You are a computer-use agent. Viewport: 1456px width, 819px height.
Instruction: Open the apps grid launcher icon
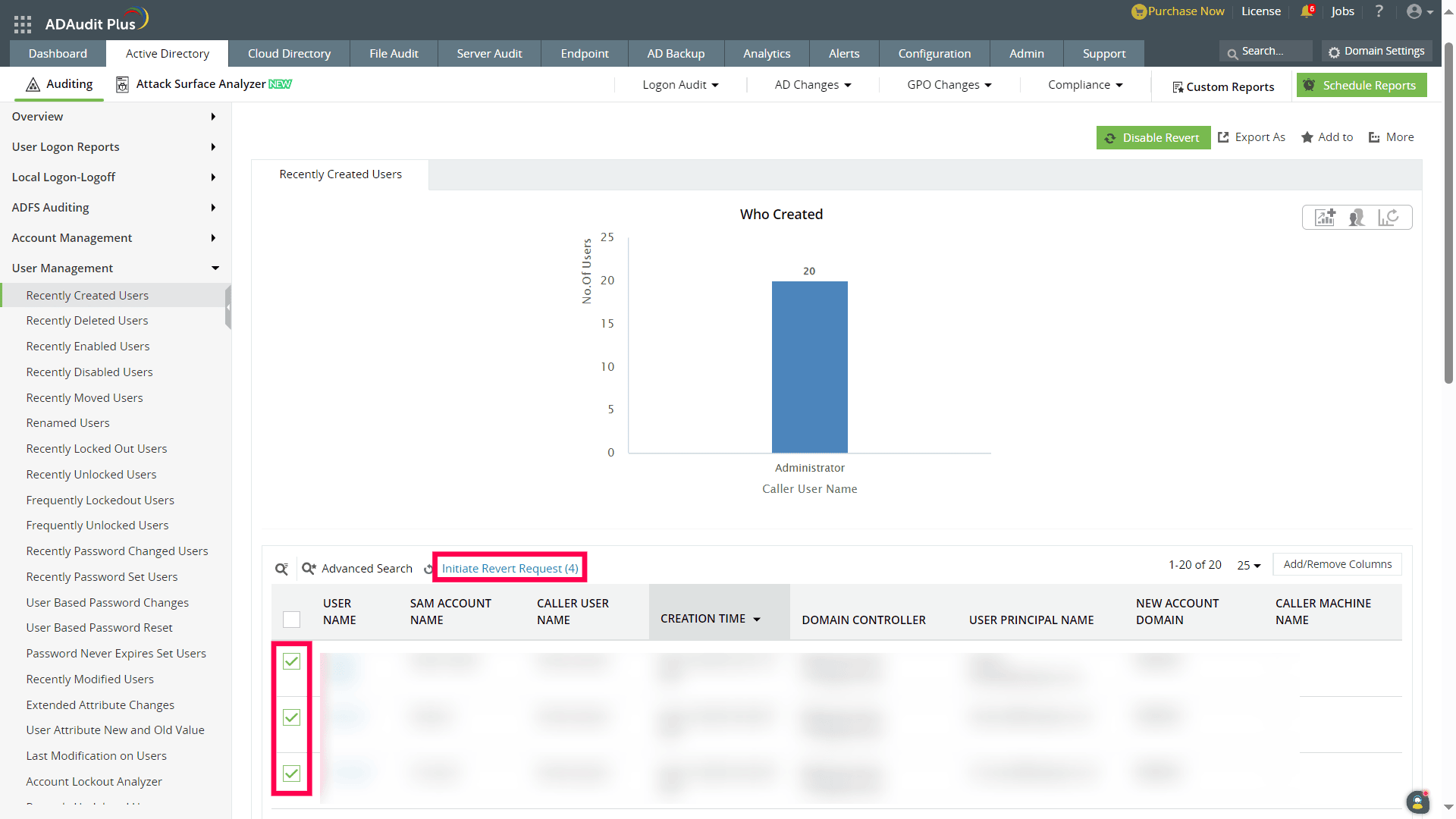(23, 24)
